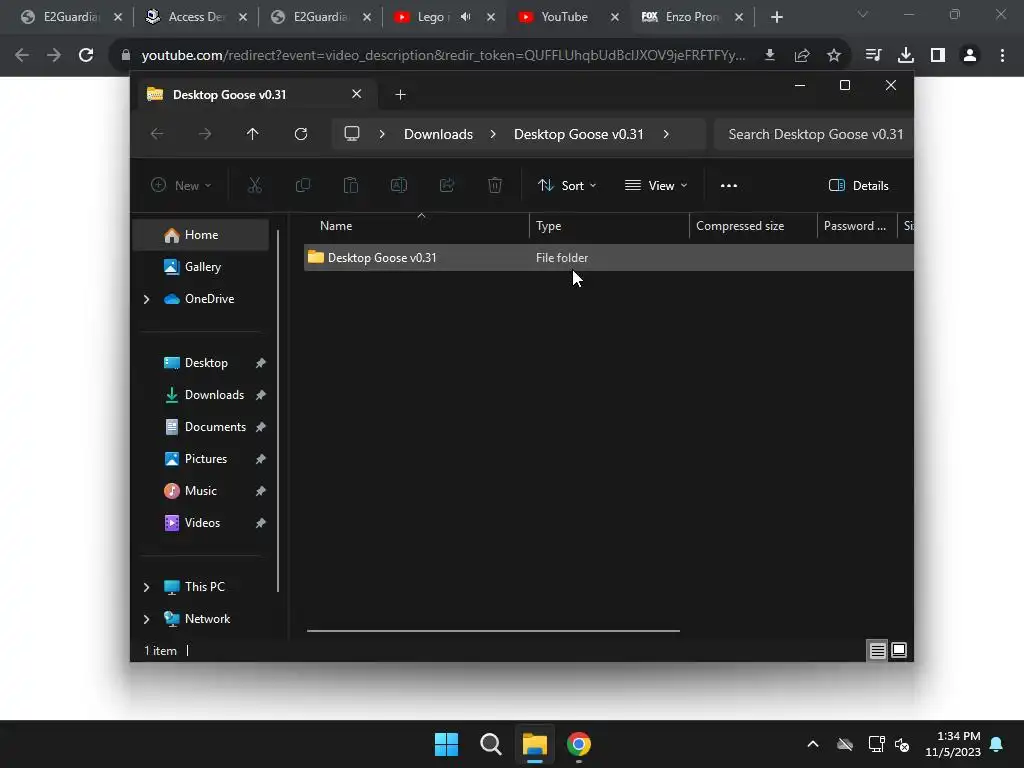1024x768 pixels.
Task: Click Chrome icon on the taskbar
Action: [579, 744]
